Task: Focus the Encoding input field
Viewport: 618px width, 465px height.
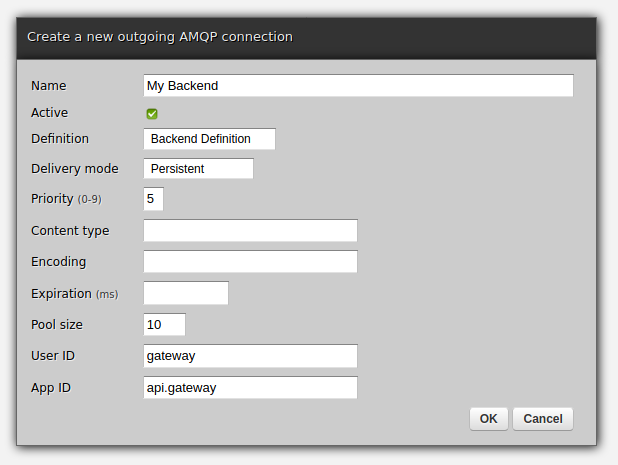Action: (x=250, y=262)
